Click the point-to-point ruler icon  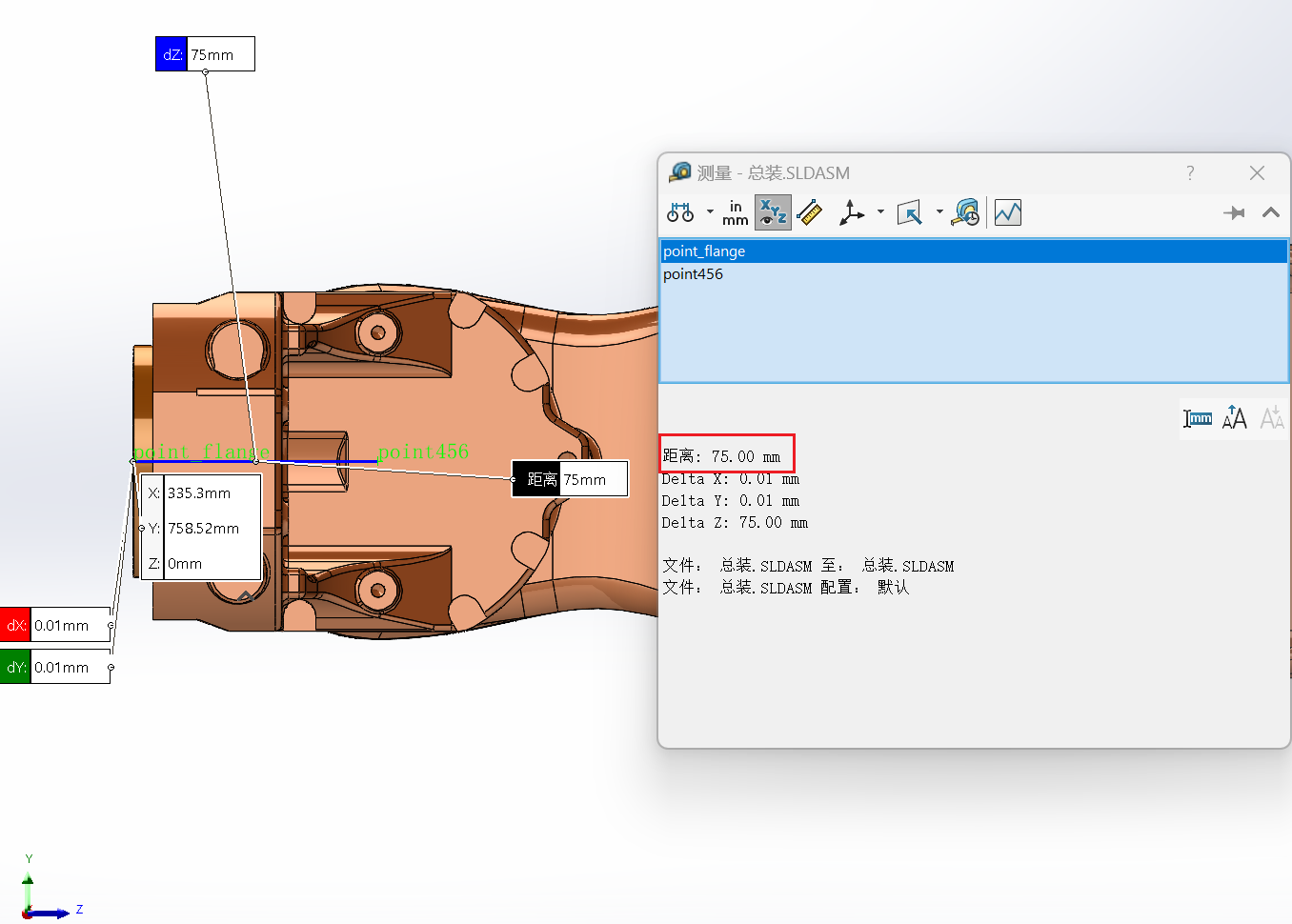point(810,212)
